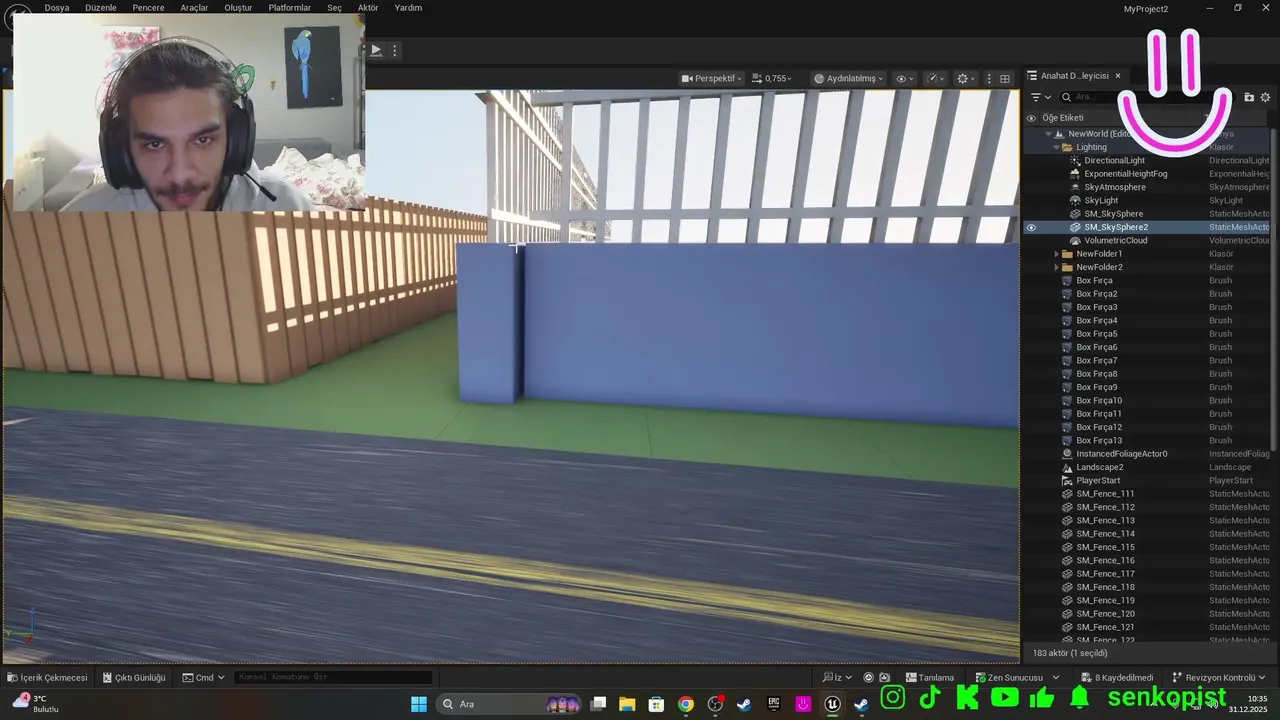Open the Revizyon Kontrolü dropdown
Screen dimensions: 1280x720
[1218, 677]
